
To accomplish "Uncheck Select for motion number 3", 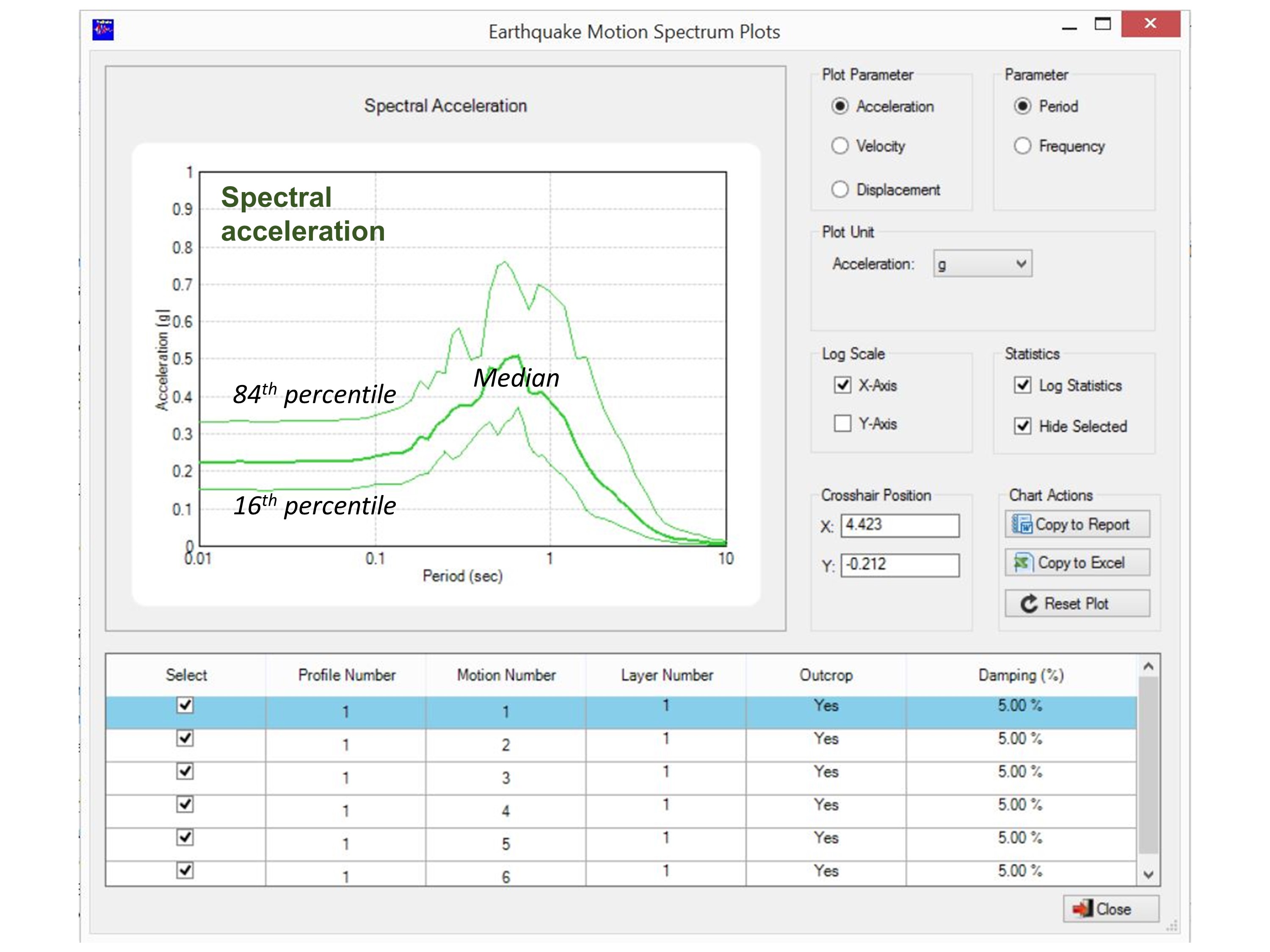I will click(x=185, y=771).
